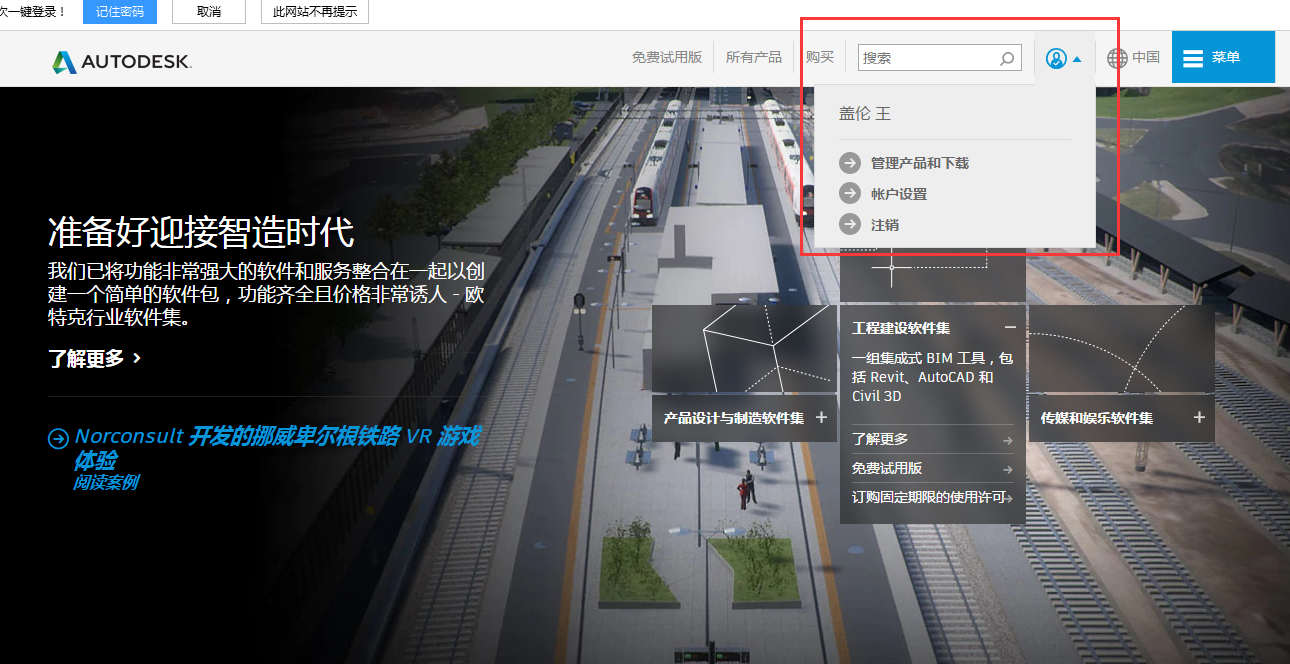Click the circled arrow next to Norconsult
This screenshot has width=1290, height=664.
pos(58,438)
